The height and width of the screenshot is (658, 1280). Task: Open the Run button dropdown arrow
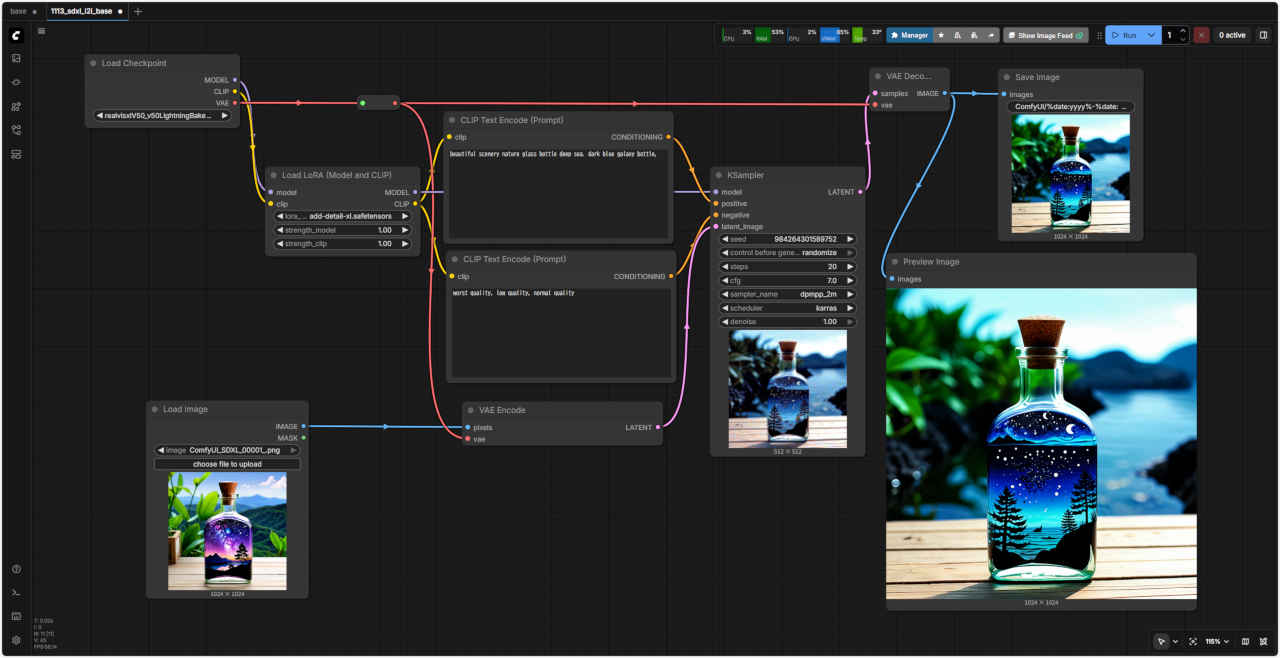pyautogui.click(x=1151, y=35)
